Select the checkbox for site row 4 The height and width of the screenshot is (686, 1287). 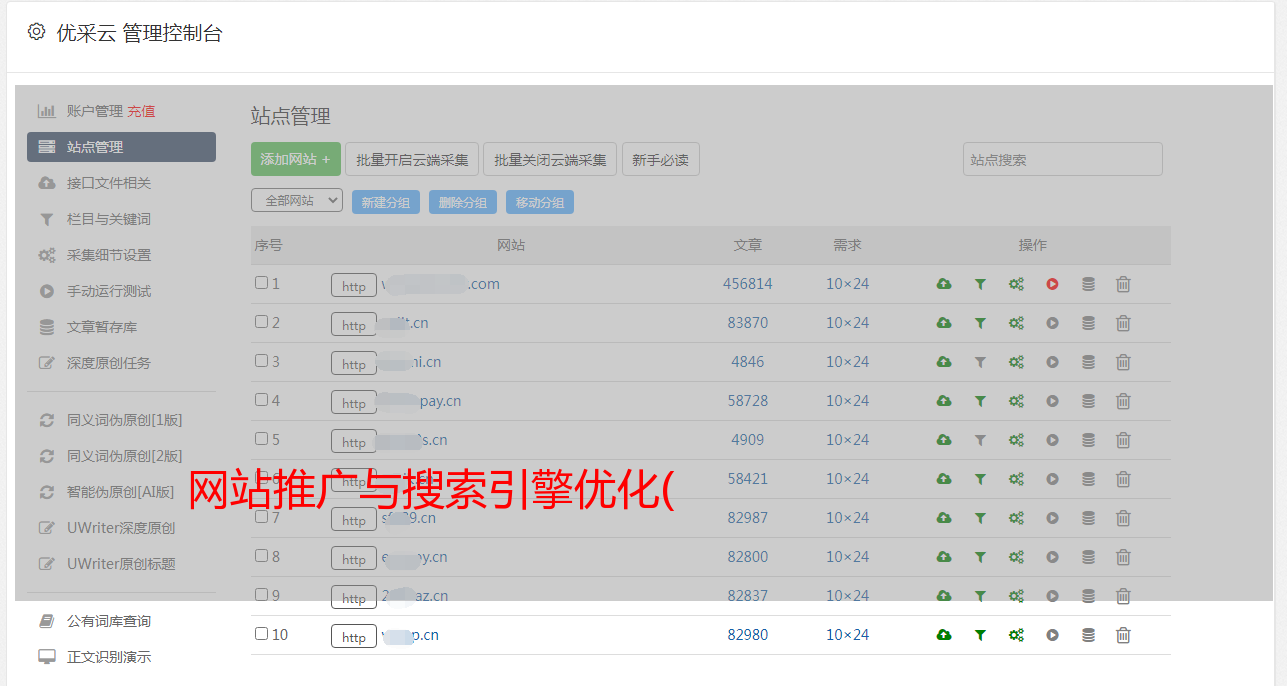(261, 400)
